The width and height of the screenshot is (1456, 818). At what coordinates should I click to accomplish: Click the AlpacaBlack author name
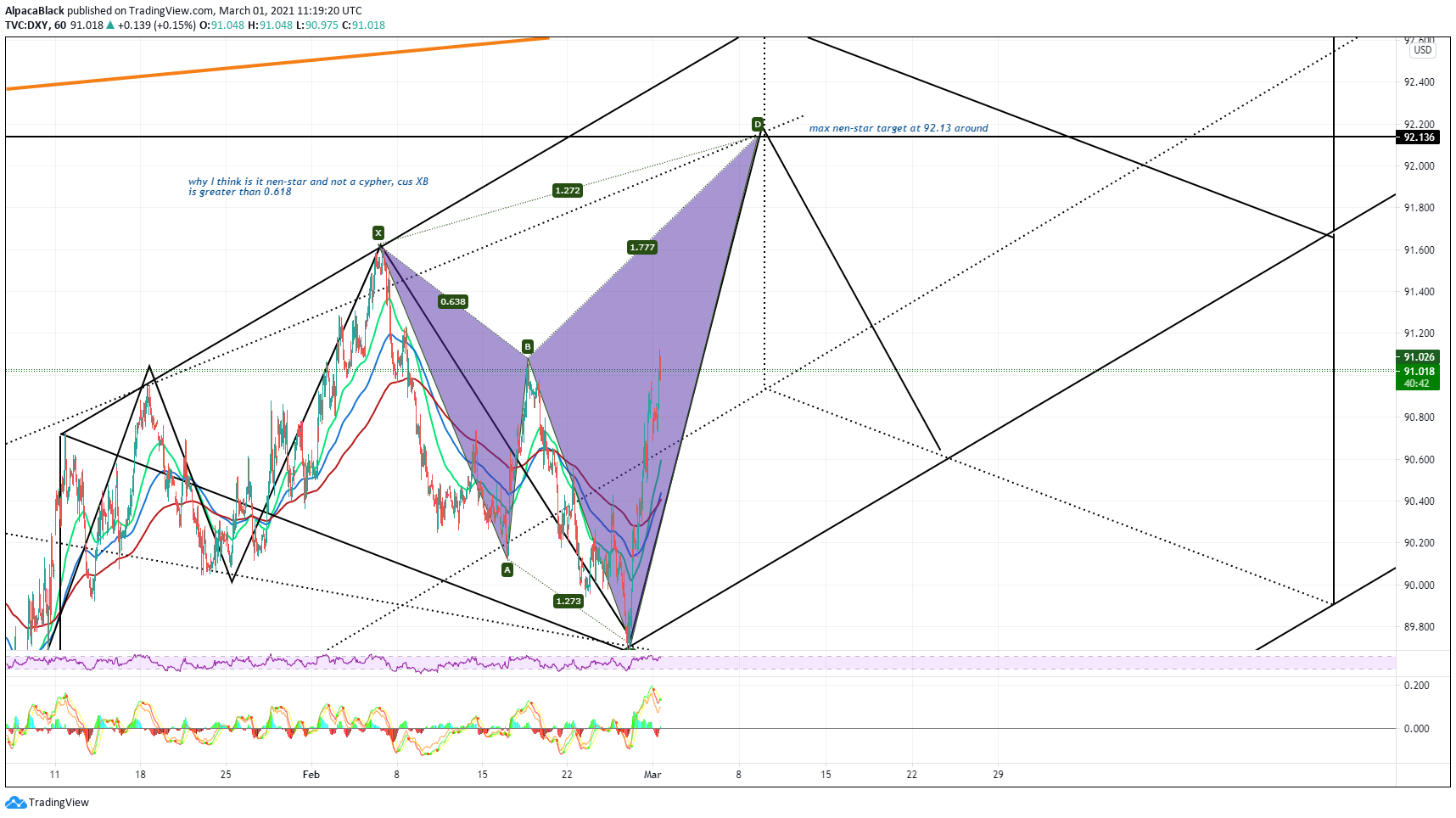coord(35,11)
